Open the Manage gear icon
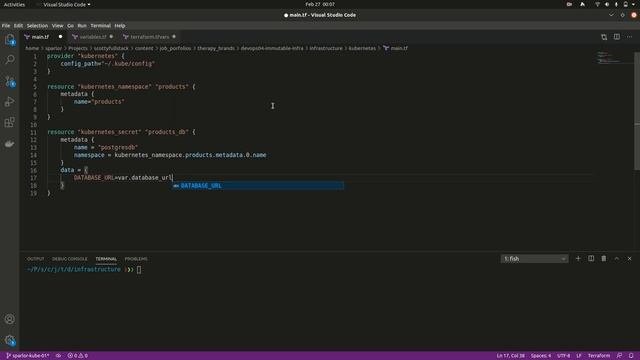Image resolution: width=640 pixels, height=360 pixels. point(9,340)
